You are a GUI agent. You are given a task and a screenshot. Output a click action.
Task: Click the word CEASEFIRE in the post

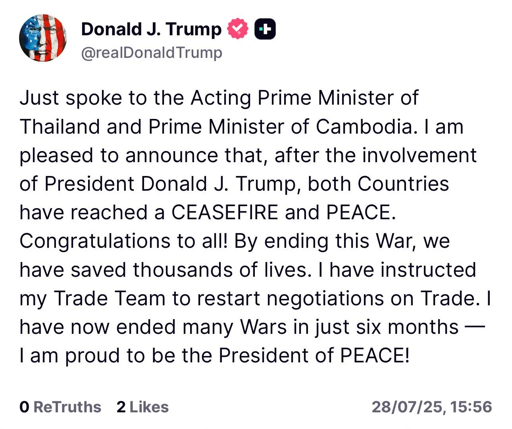225,212
